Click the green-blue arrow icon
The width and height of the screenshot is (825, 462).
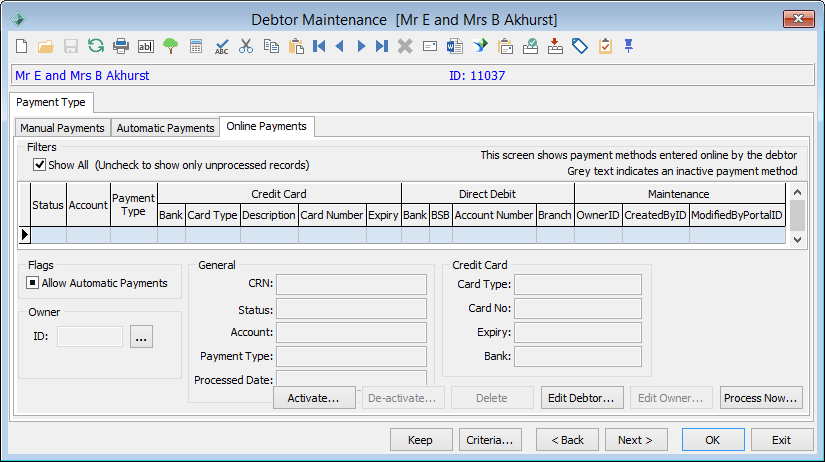pyautogui.click(x=480, y=46)
